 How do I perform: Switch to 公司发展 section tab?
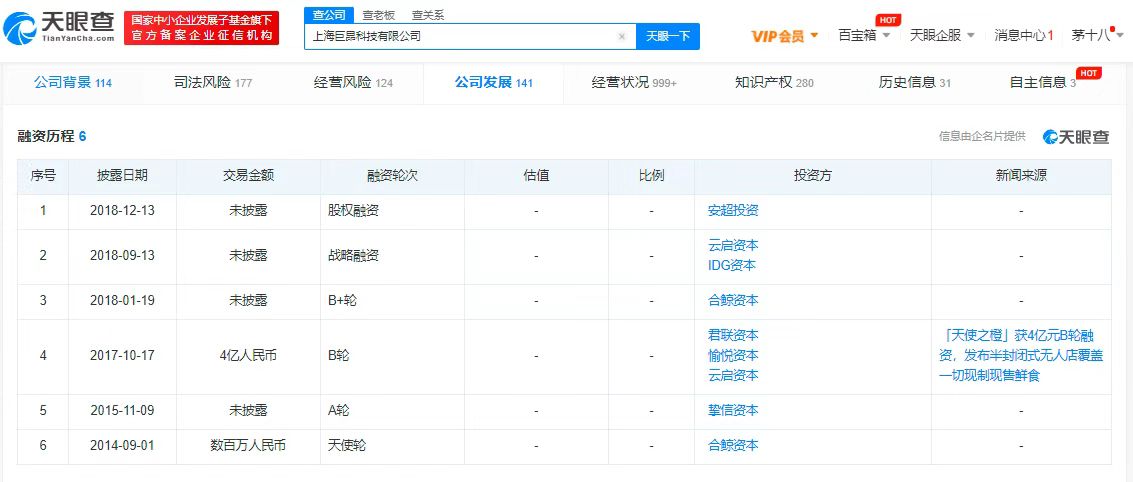pos(493,82)
